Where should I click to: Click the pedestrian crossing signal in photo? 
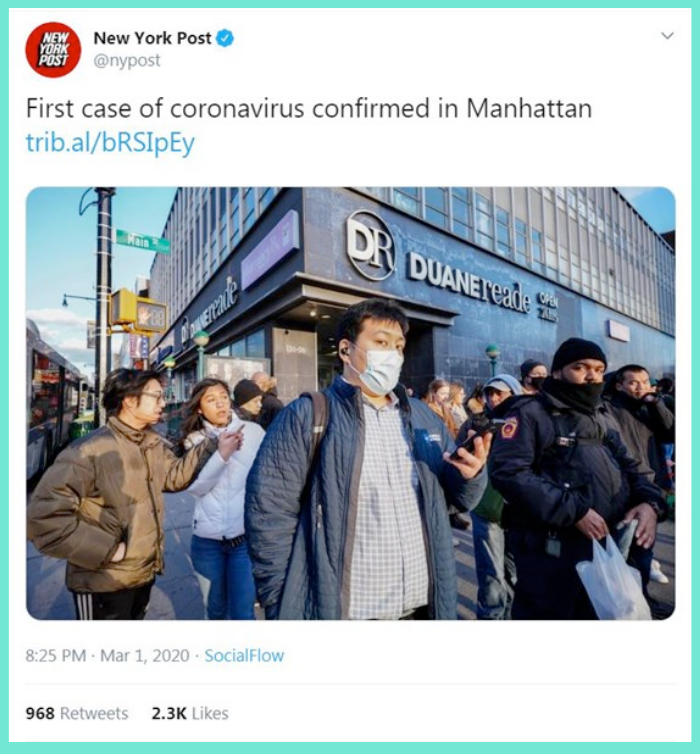coord(150,315)
